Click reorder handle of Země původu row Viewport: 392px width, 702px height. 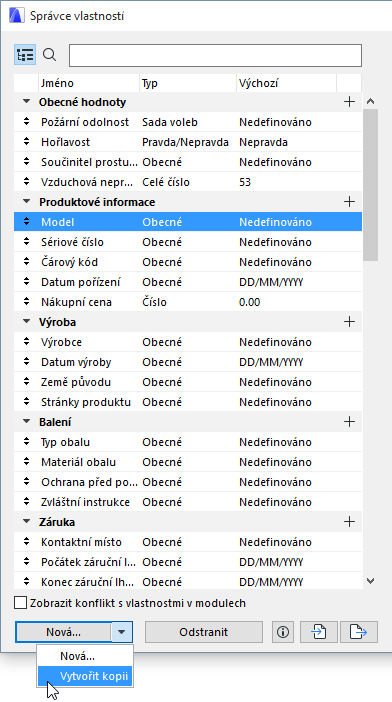26,382
